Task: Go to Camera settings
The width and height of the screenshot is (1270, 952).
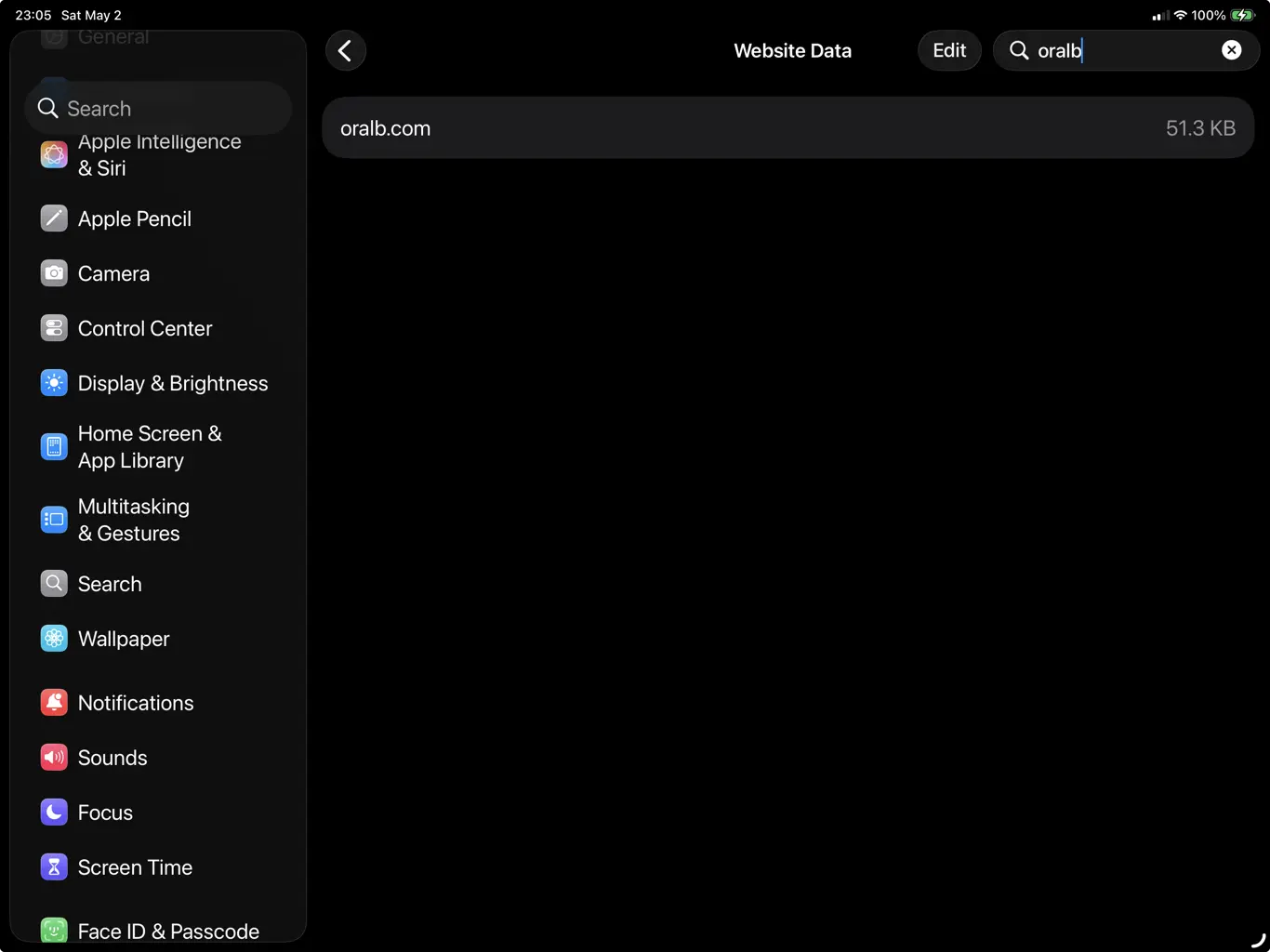Action: tap(159, 273)
